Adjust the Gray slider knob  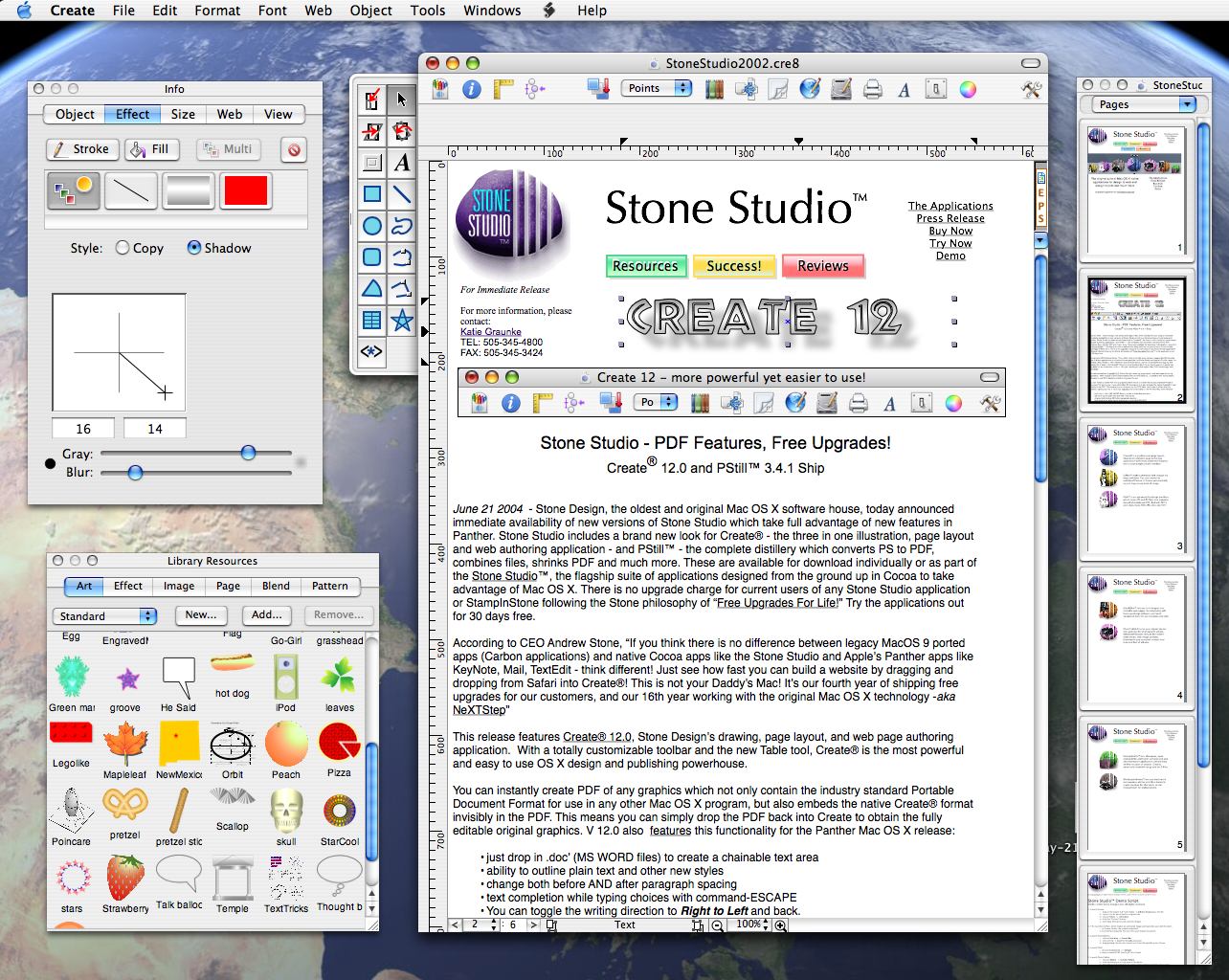pyautogui.click(x=248, y=453)
